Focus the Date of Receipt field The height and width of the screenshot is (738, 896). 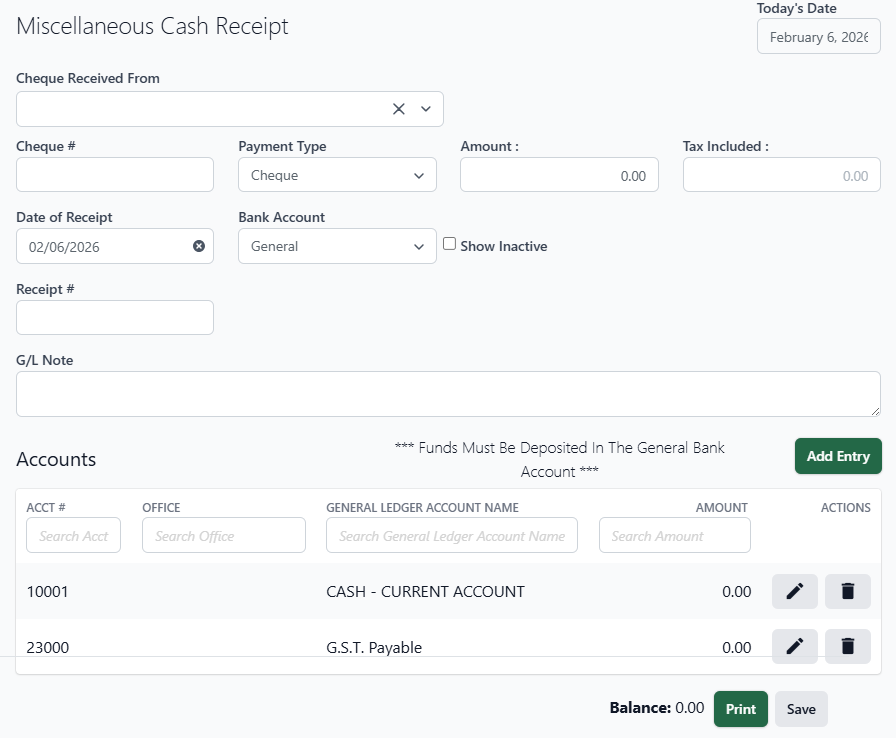pyautogui.click(x=115, y=246)
